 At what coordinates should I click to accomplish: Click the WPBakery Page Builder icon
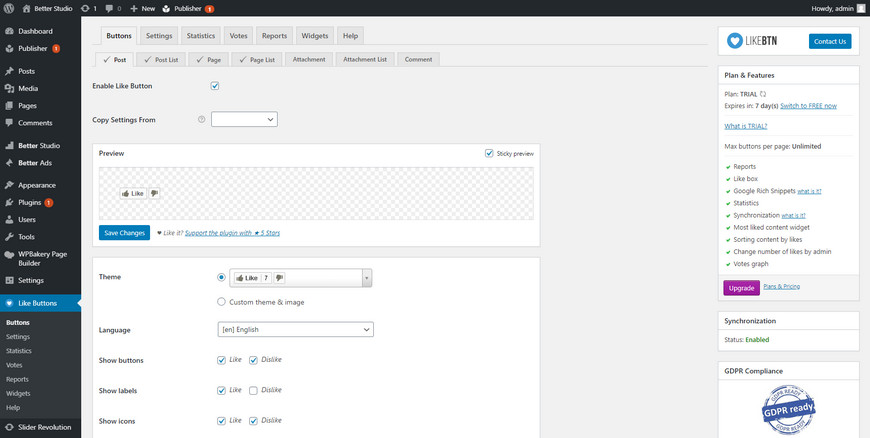pyautogui.click(x=9, y=254)
